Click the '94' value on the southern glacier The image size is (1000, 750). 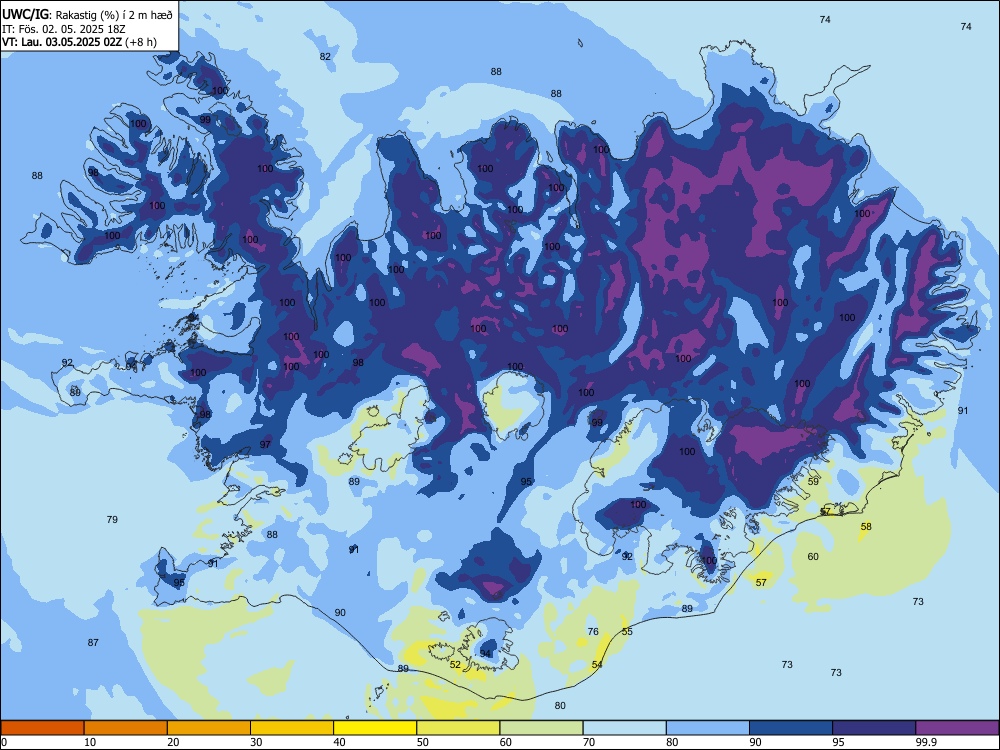pos(486,654)
